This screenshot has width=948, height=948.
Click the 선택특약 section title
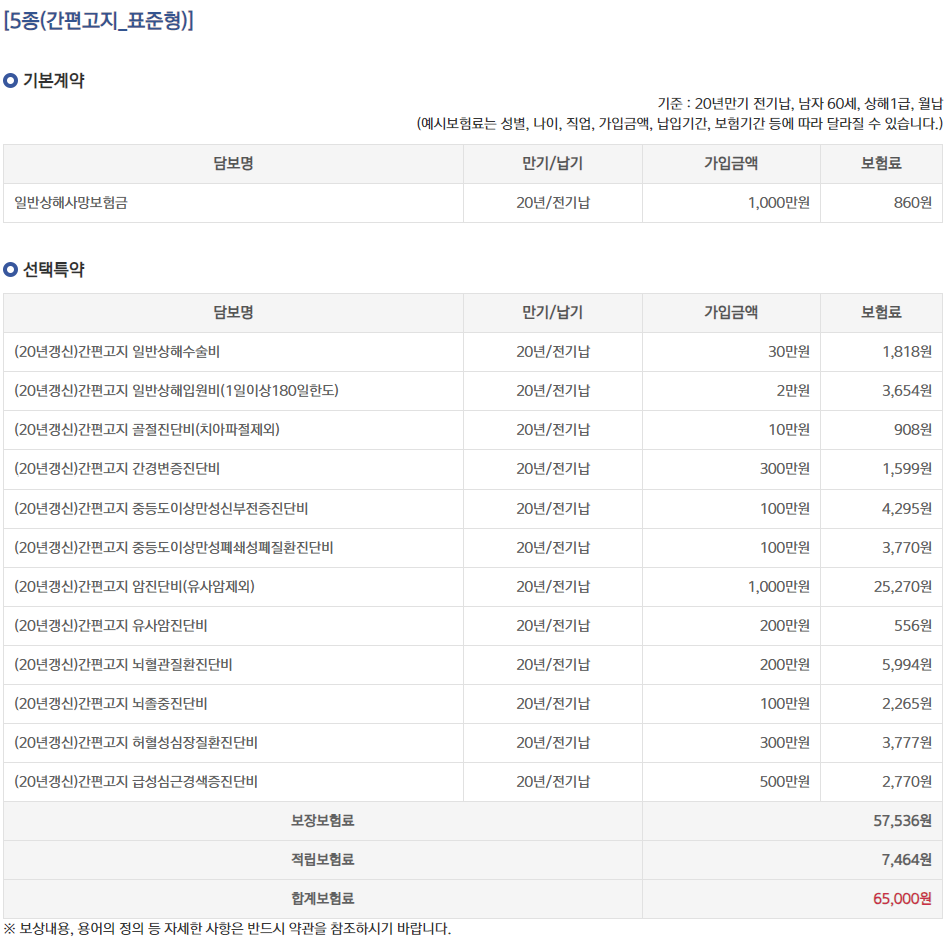tap(53, 270)
